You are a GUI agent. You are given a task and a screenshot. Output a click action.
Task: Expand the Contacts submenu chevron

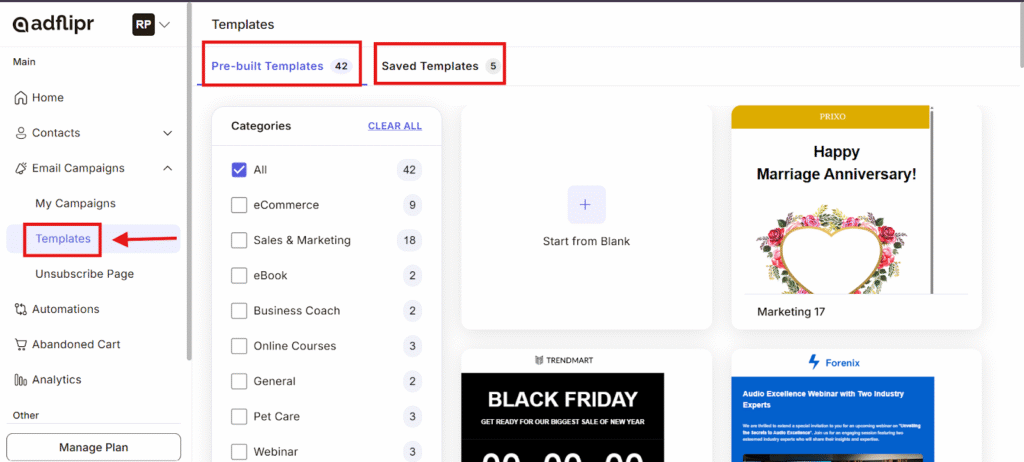[x=167, y=133]
